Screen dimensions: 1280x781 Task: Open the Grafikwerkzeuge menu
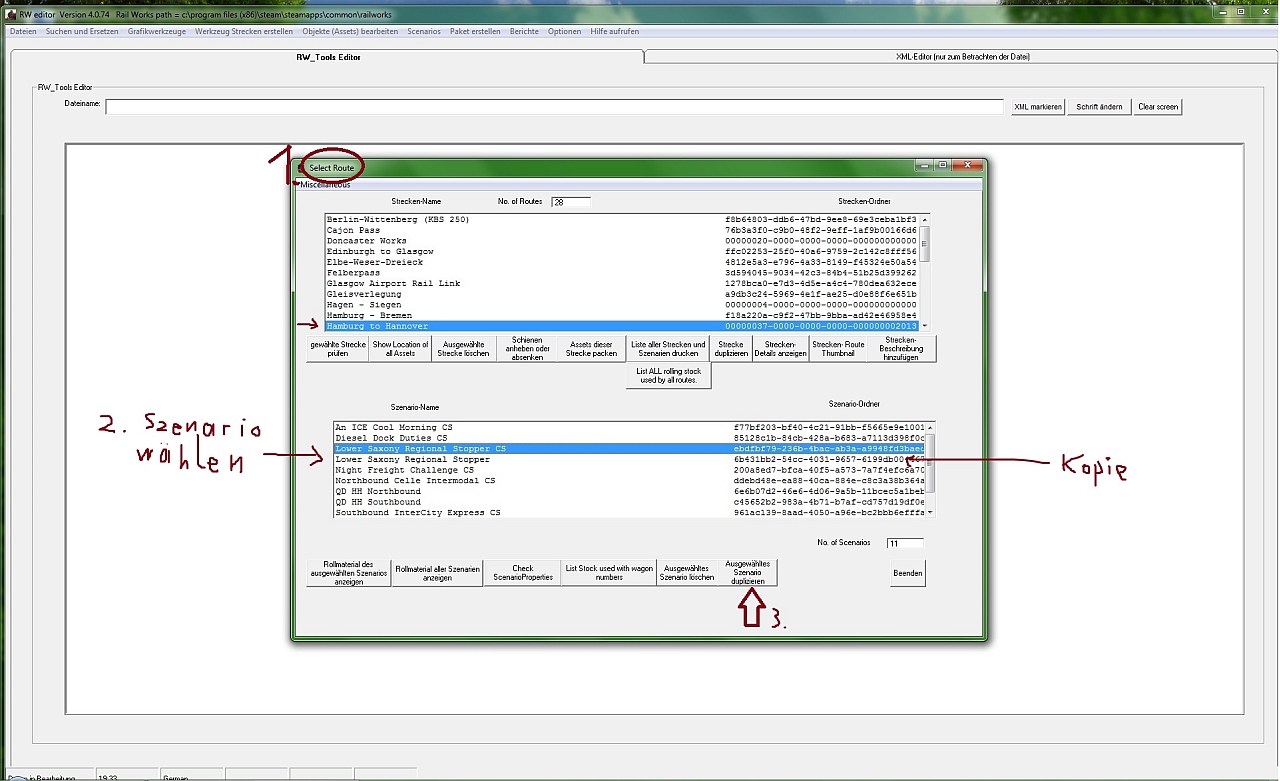(156, 31)
